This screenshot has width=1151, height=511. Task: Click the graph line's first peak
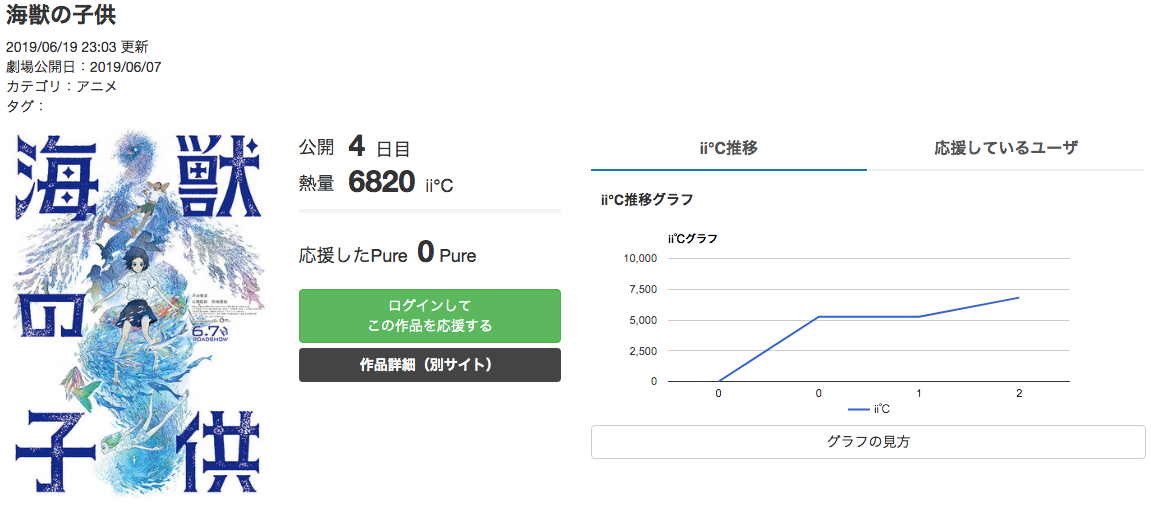click(818, 316)
